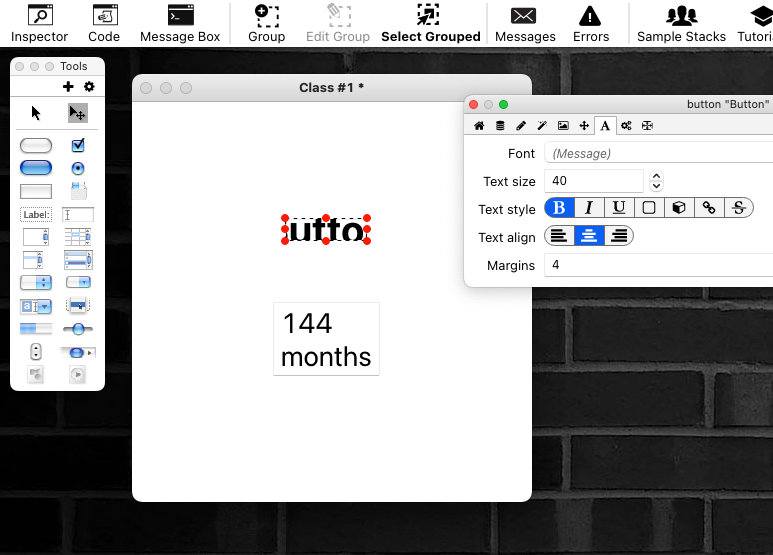Choose the checkbox control in Tools palette
Image resolution: width=773 pixels, height=555 pixels.
(78, 146)
